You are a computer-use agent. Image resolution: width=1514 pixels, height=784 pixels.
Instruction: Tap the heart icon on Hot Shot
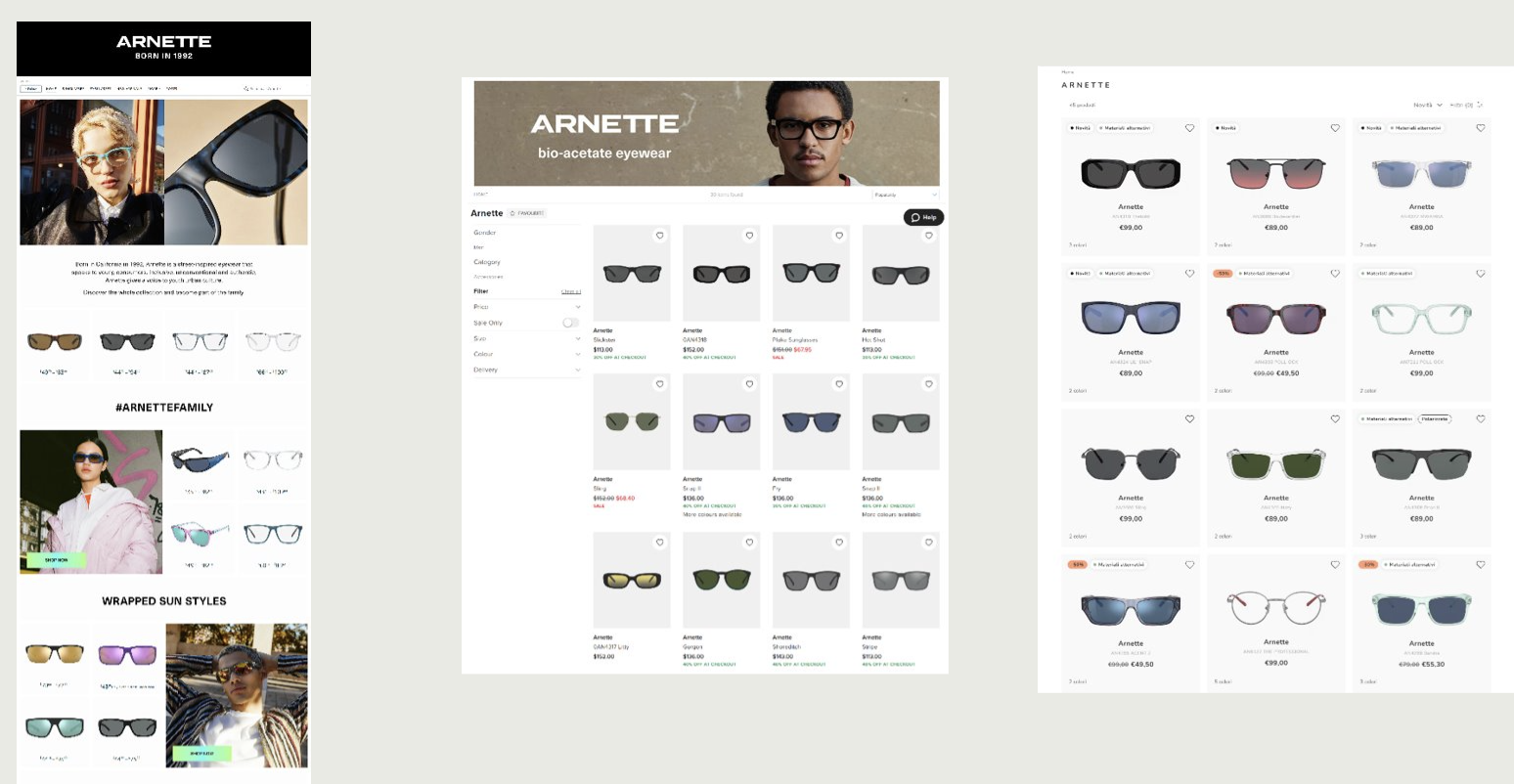click(928, 236)
